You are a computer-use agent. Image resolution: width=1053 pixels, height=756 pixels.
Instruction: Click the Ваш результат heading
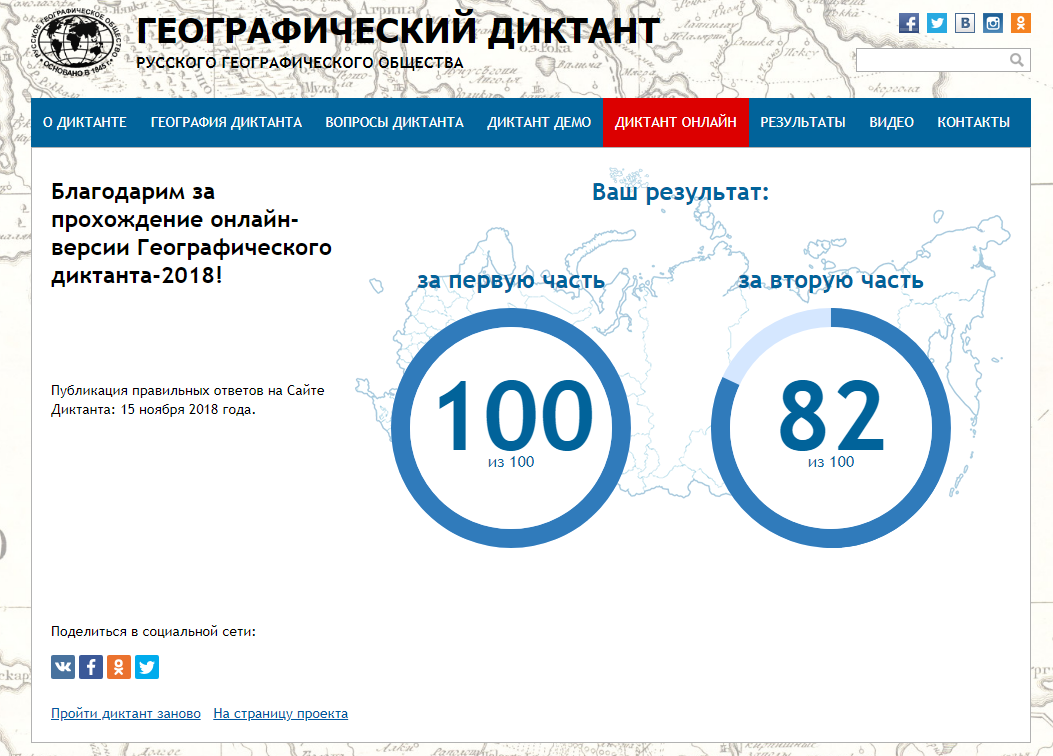(x=680, y=193)
